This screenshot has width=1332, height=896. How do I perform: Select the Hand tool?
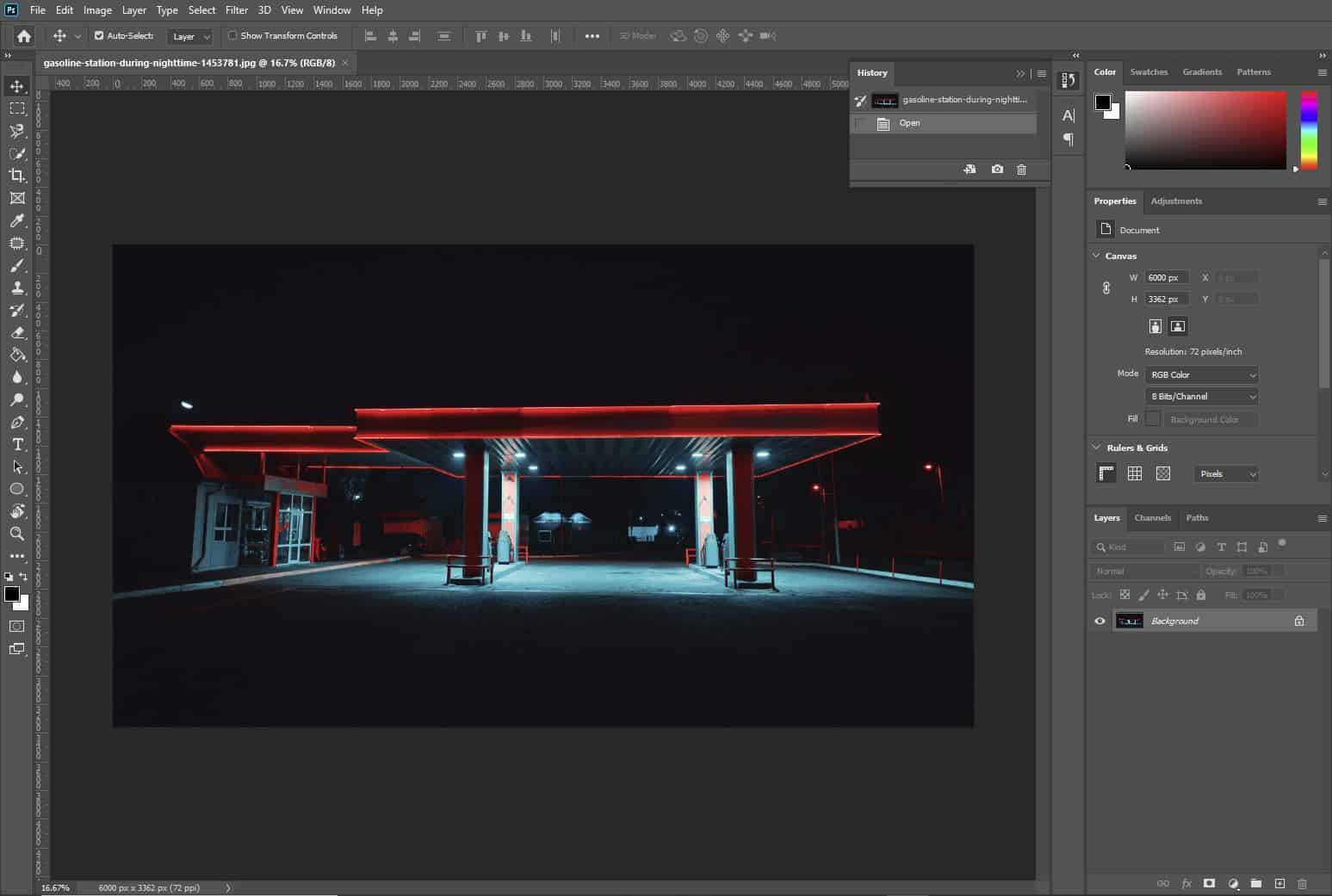click(16, 511)
